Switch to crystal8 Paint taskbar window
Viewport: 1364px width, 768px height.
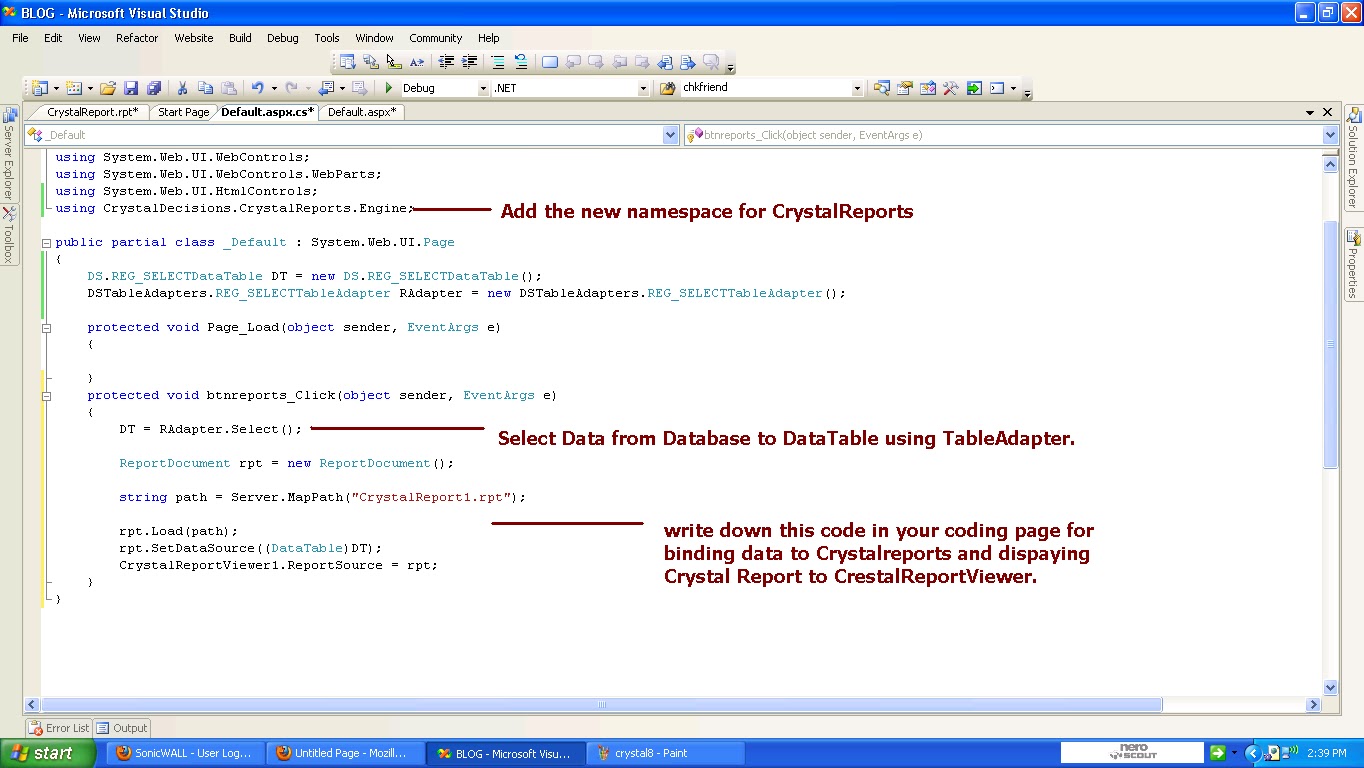click(665, 753)
